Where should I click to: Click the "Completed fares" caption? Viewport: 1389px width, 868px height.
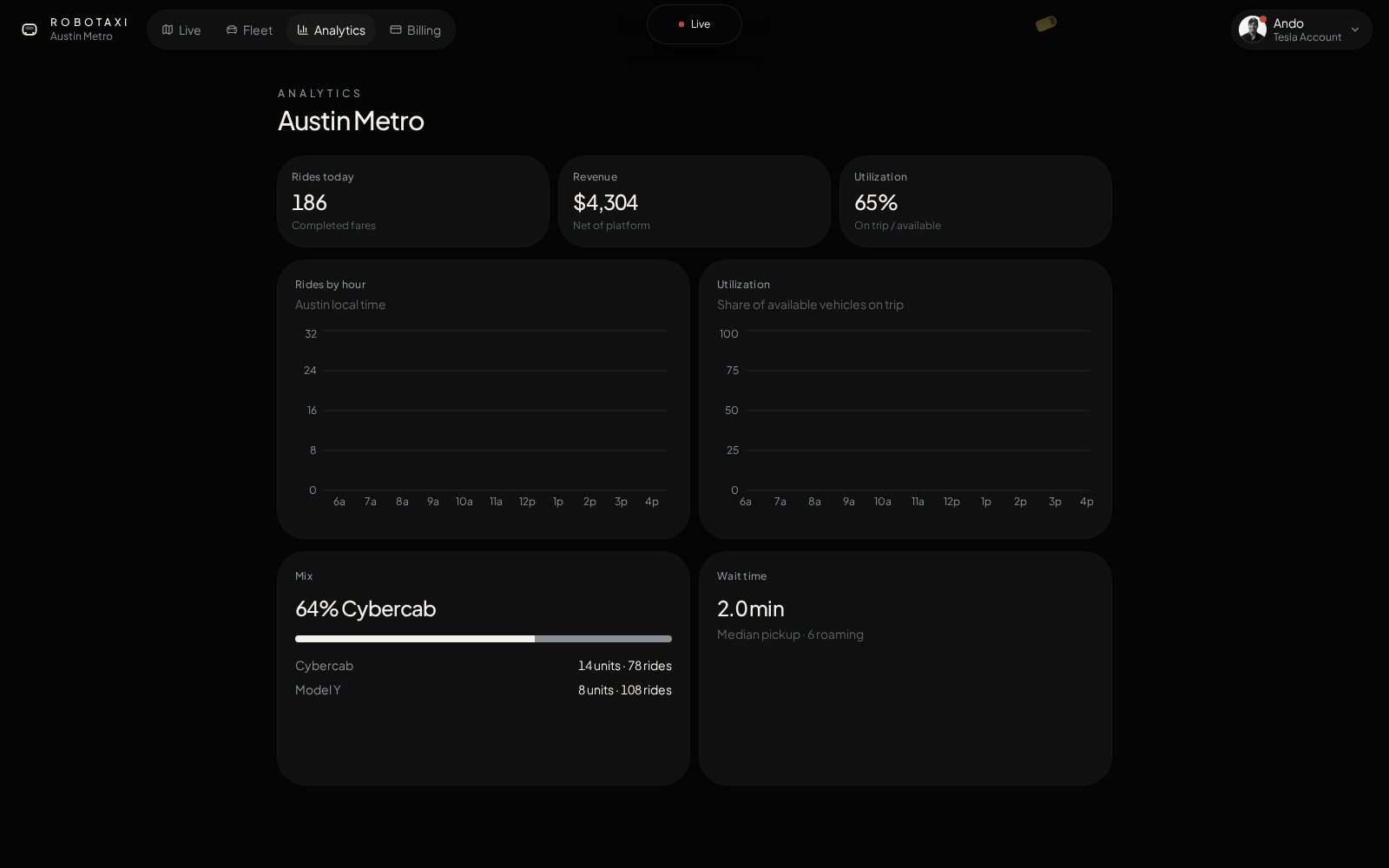pos(333,226)
